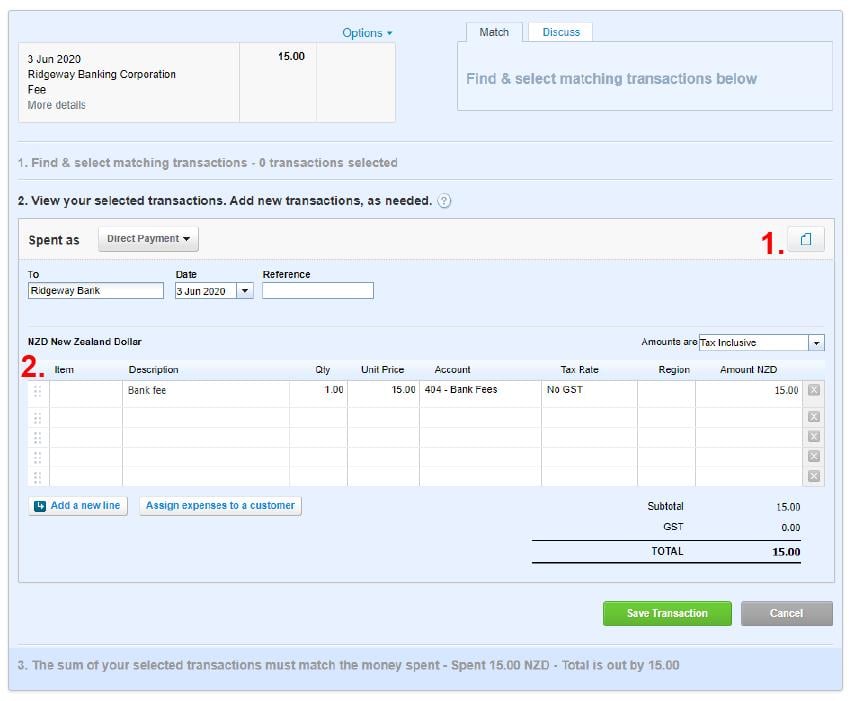Switch to the Discuss tab

point(561,32)
